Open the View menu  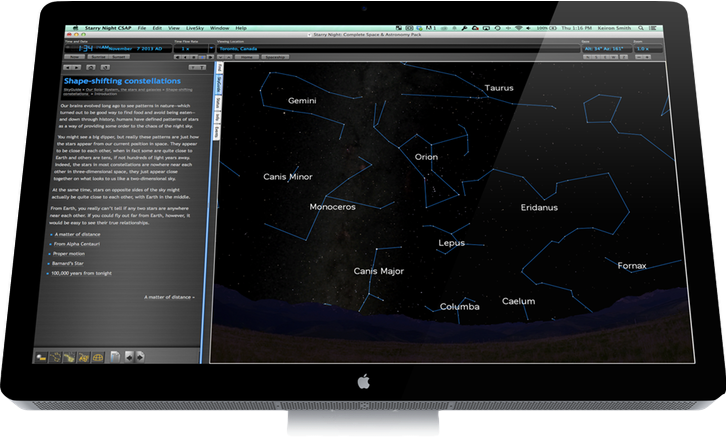tap(174, 28)
